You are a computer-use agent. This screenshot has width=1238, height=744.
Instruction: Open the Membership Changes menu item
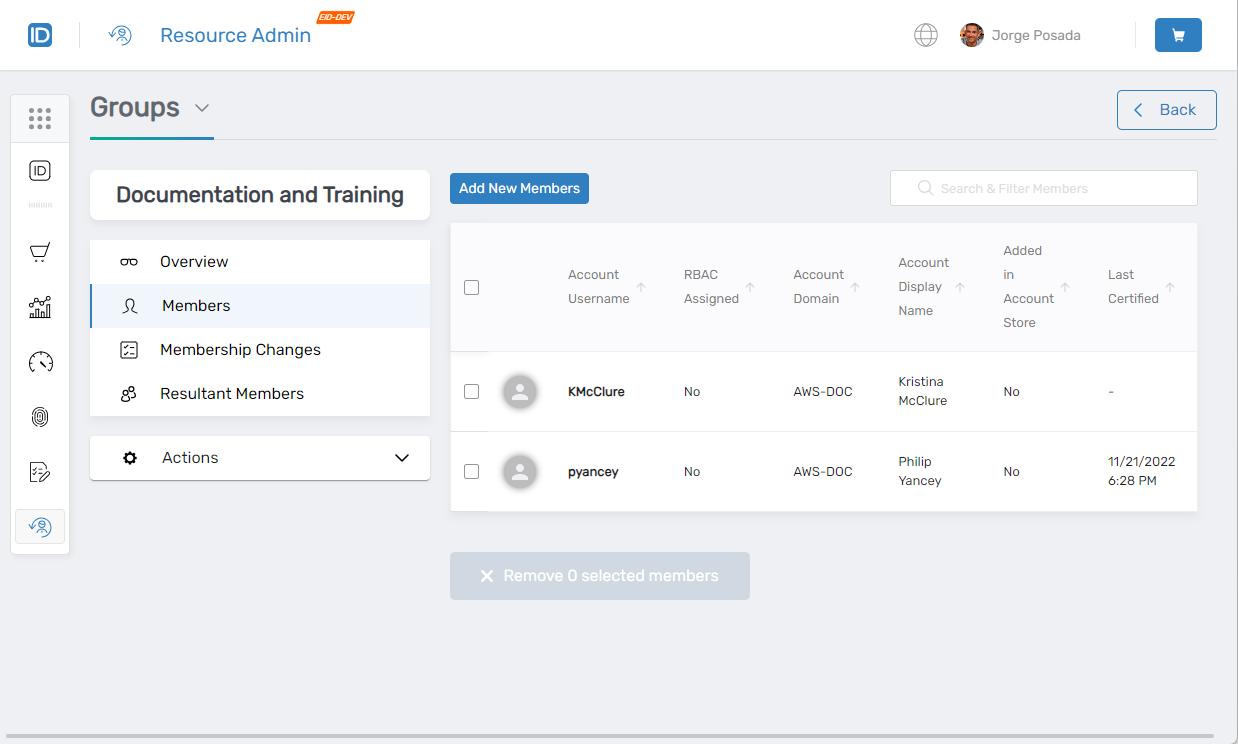tap(240, 350)
